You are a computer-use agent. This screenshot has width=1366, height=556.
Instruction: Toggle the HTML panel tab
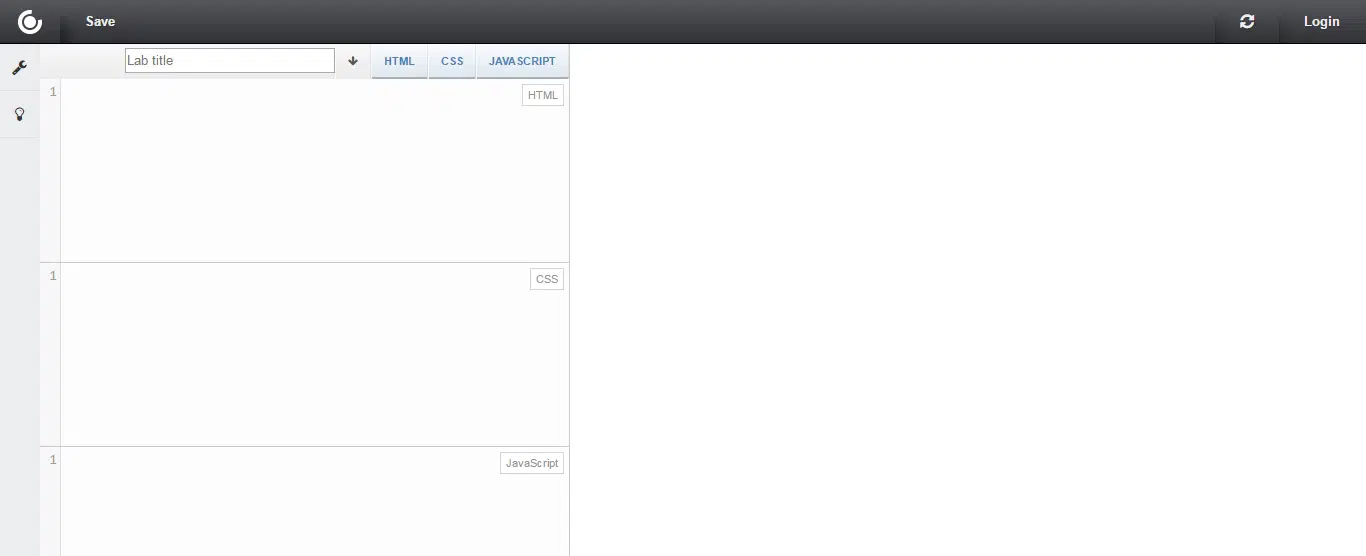[399, 61]
